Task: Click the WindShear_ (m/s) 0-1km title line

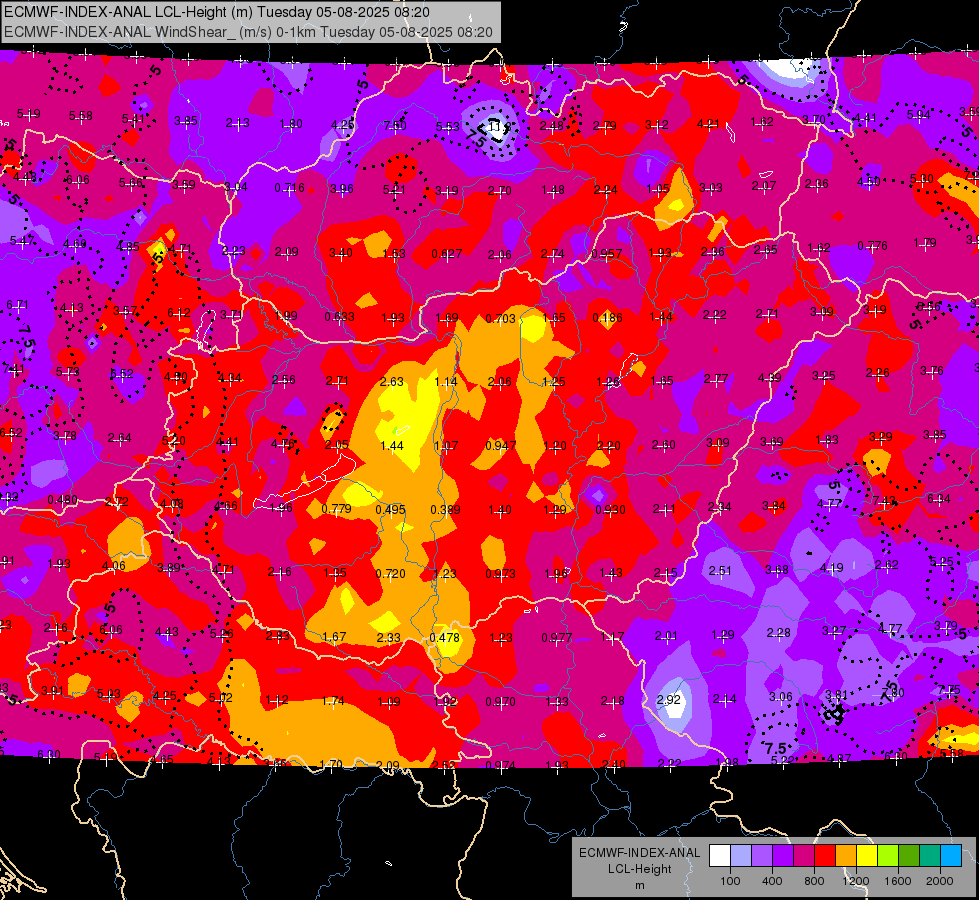Action: [248, 32]
